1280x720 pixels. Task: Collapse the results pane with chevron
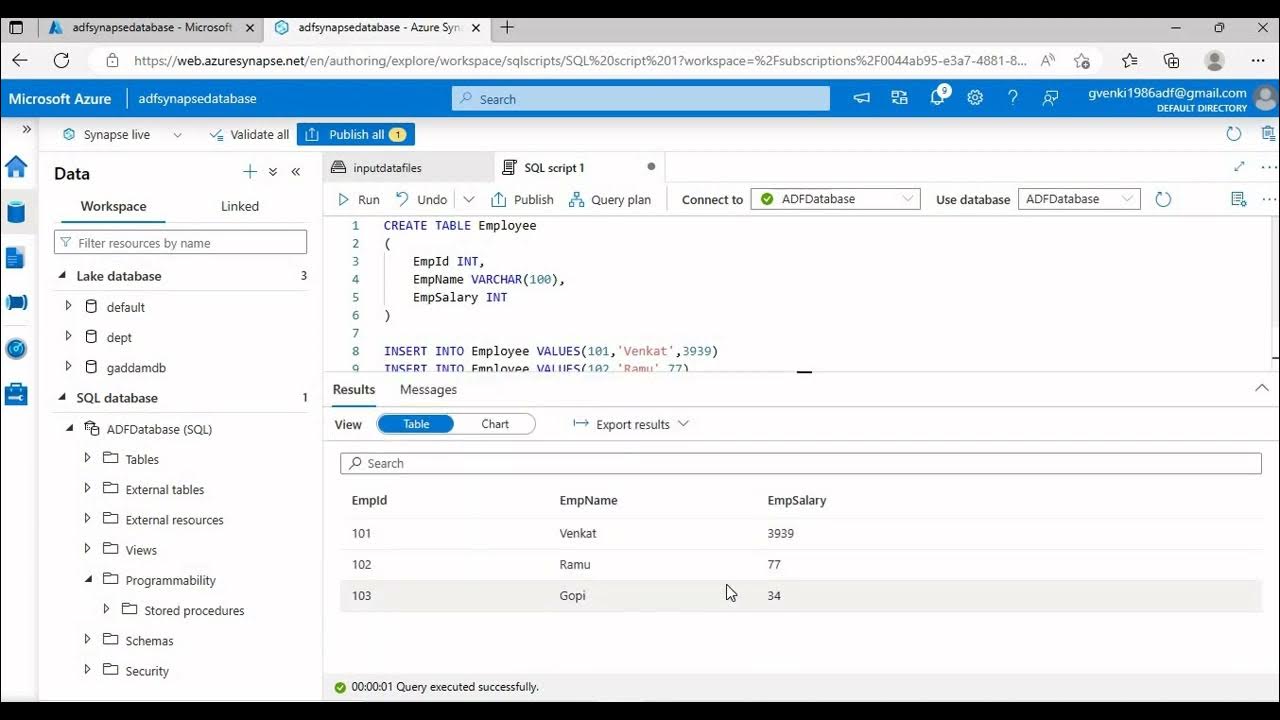click(1261, 388)
